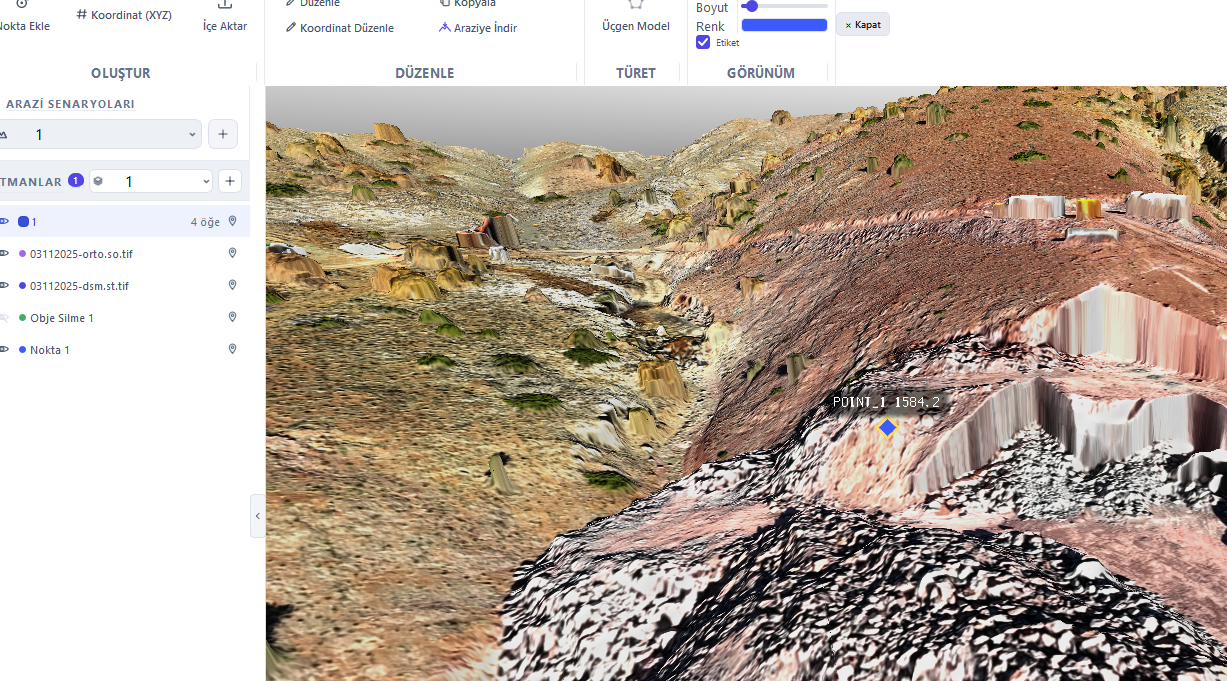Add a new layer with plus button
Image resolution: width=1227 pixels, height=681 pixels.
pyautogui.click(x=230, y=181)
